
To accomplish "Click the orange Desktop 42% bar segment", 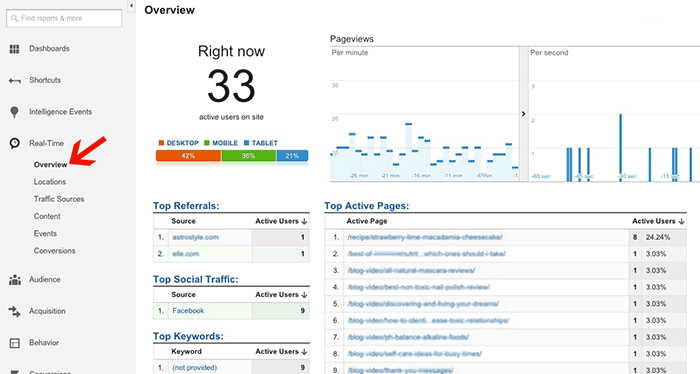I will 188,156.
